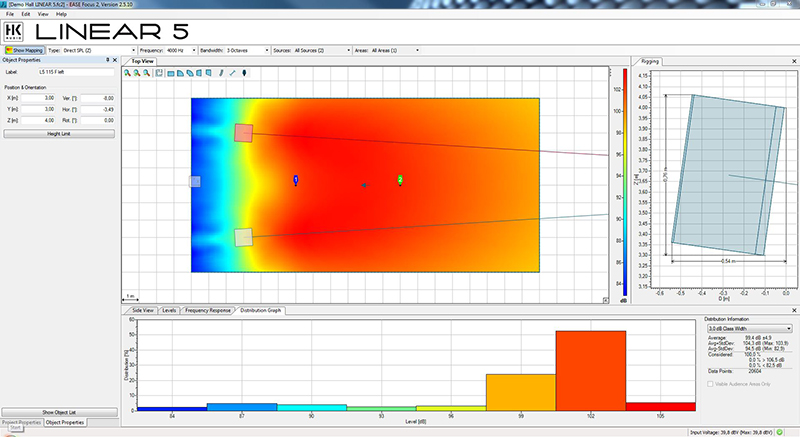Open the Sources dropdown All Sources (2)

coord(322,50)
